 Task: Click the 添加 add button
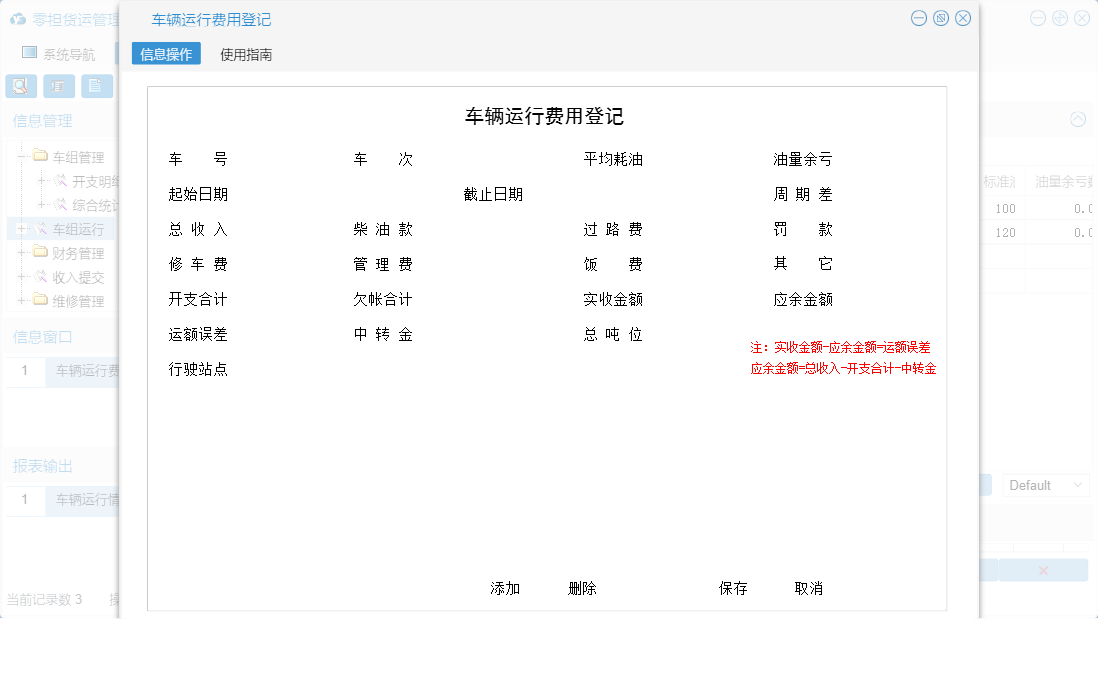click(504, 588)
